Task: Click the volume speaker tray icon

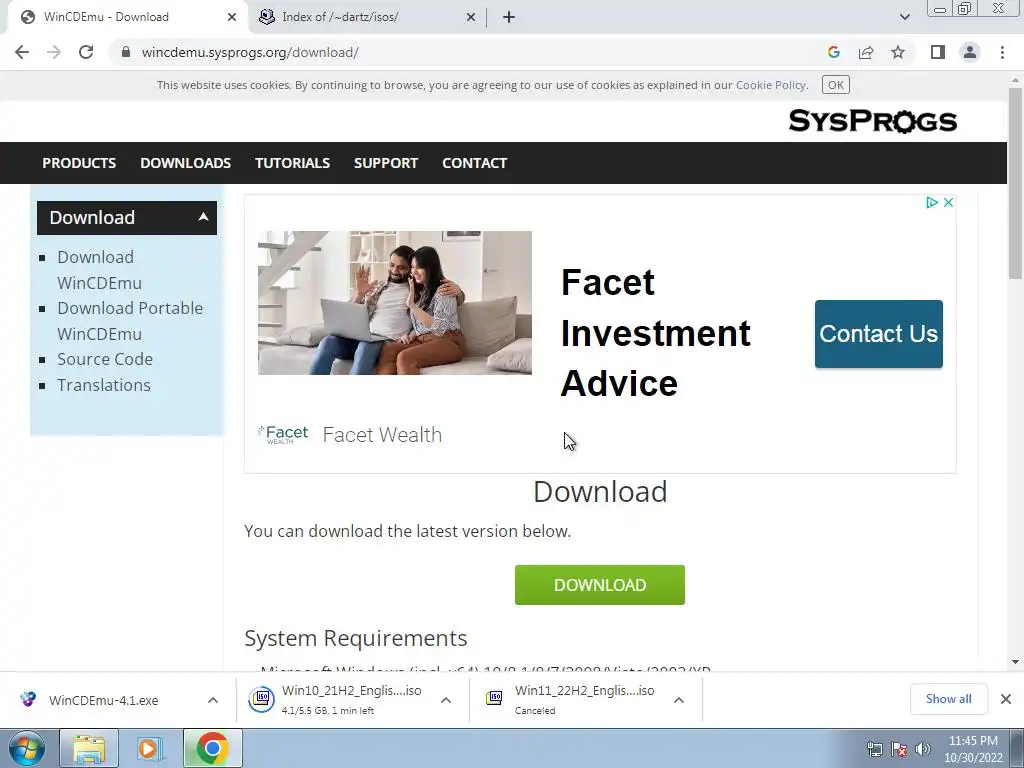Action: [923, 749]
